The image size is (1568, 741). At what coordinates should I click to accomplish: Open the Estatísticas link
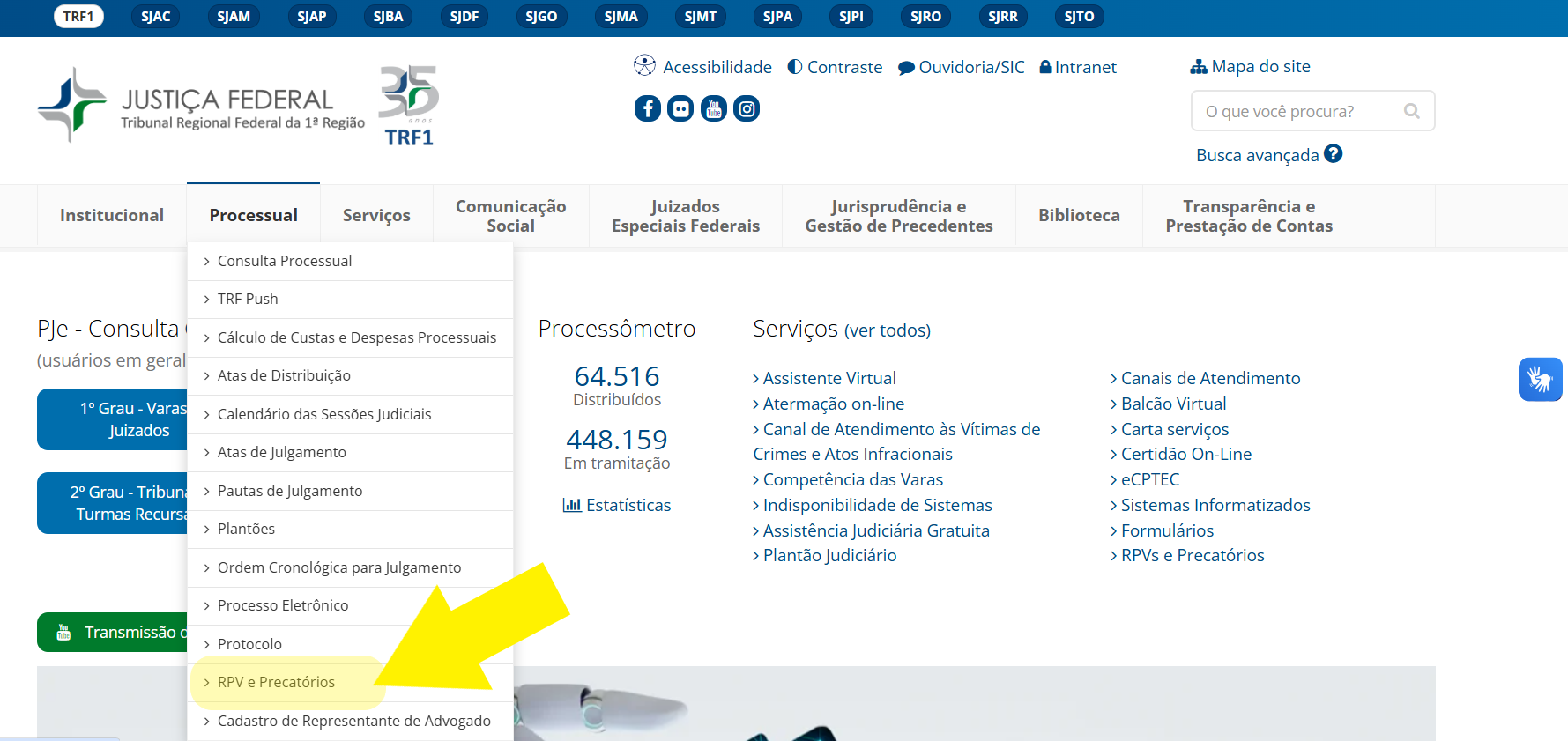coord(617,505)
